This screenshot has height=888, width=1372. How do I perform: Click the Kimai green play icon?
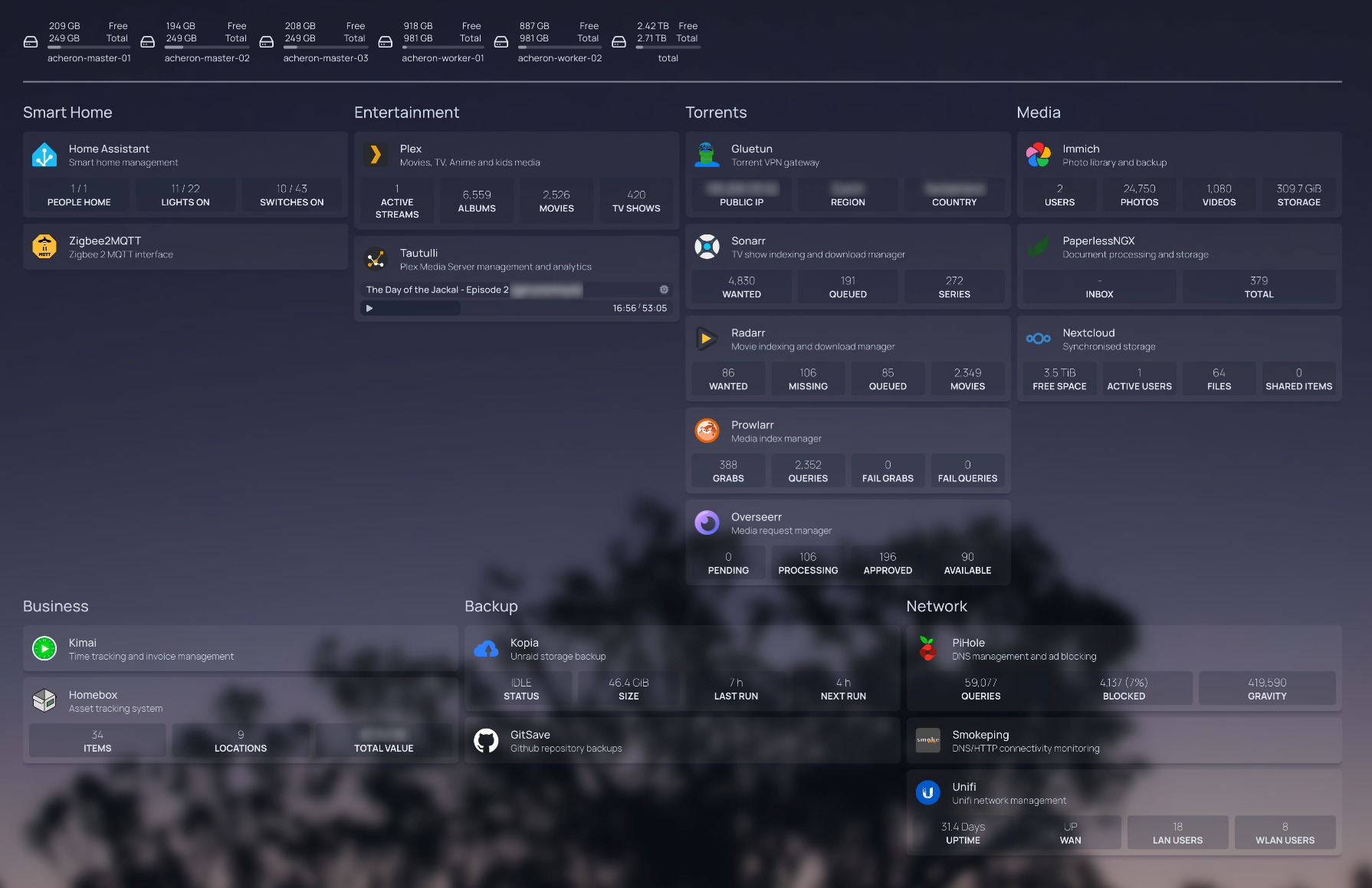[x=44, y=649]
